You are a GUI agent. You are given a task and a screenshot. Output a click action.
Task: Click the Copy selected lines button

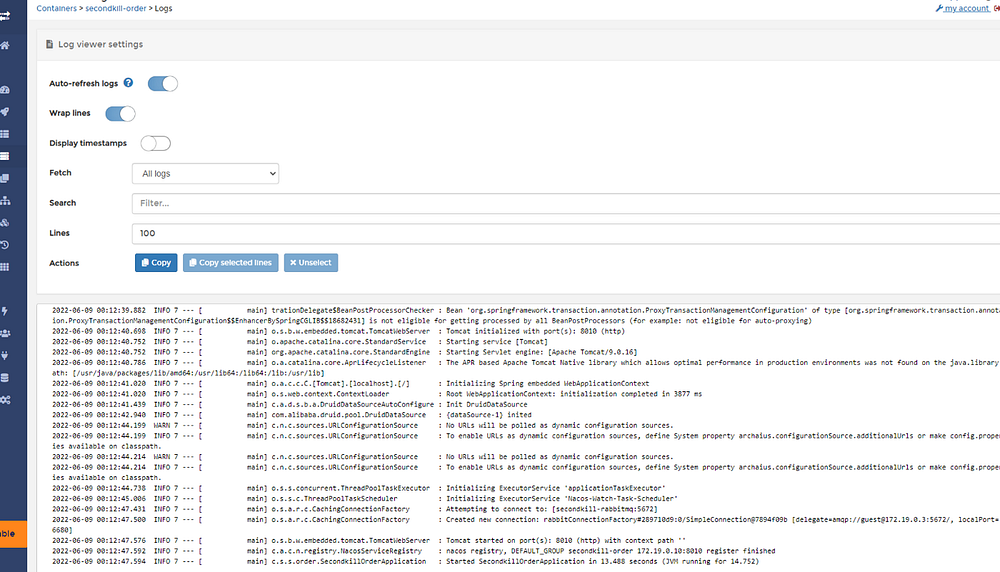[230, 263]
